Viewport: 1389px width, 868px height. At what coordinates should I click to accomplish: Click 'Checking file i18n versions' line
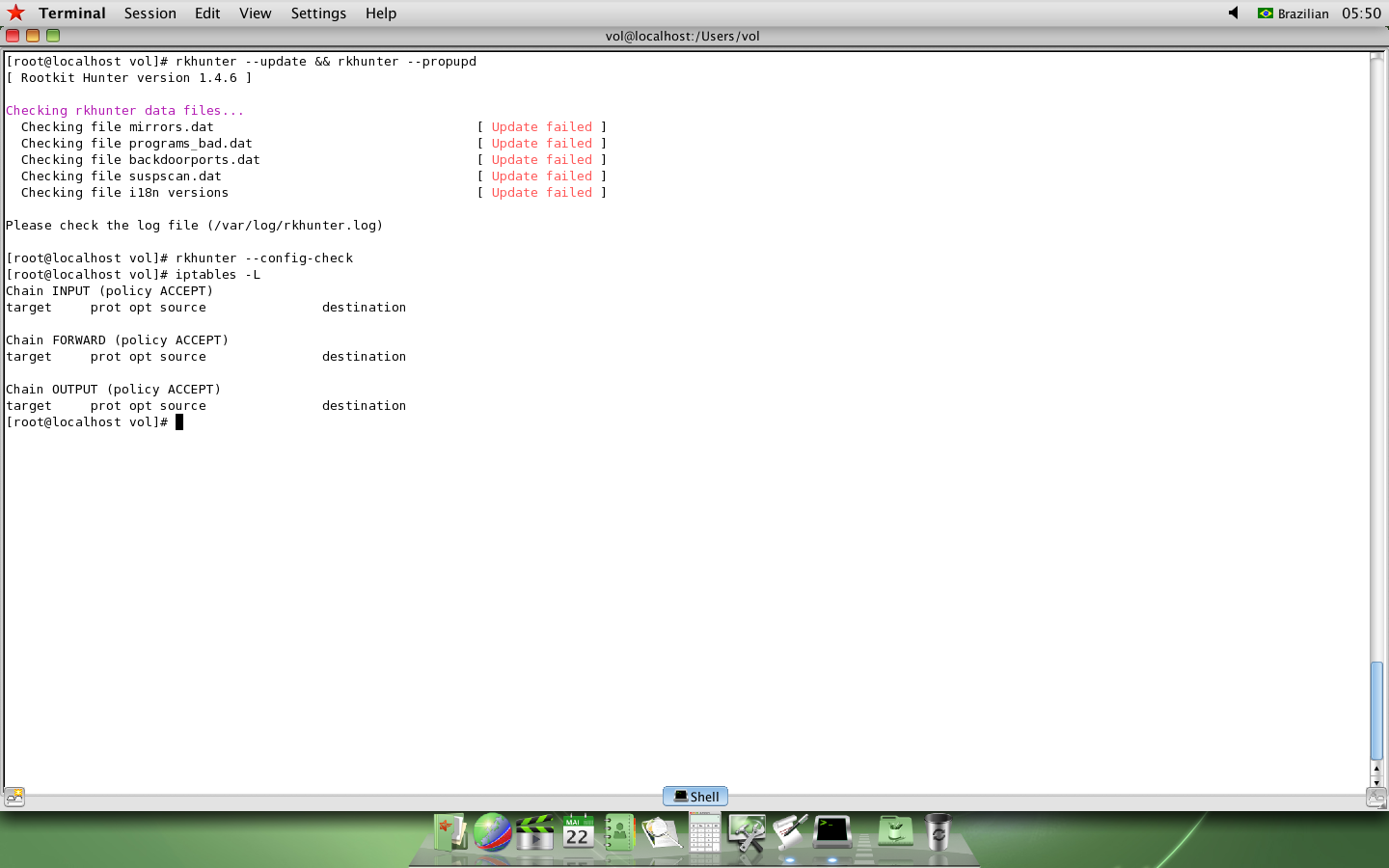click(125, 193)
